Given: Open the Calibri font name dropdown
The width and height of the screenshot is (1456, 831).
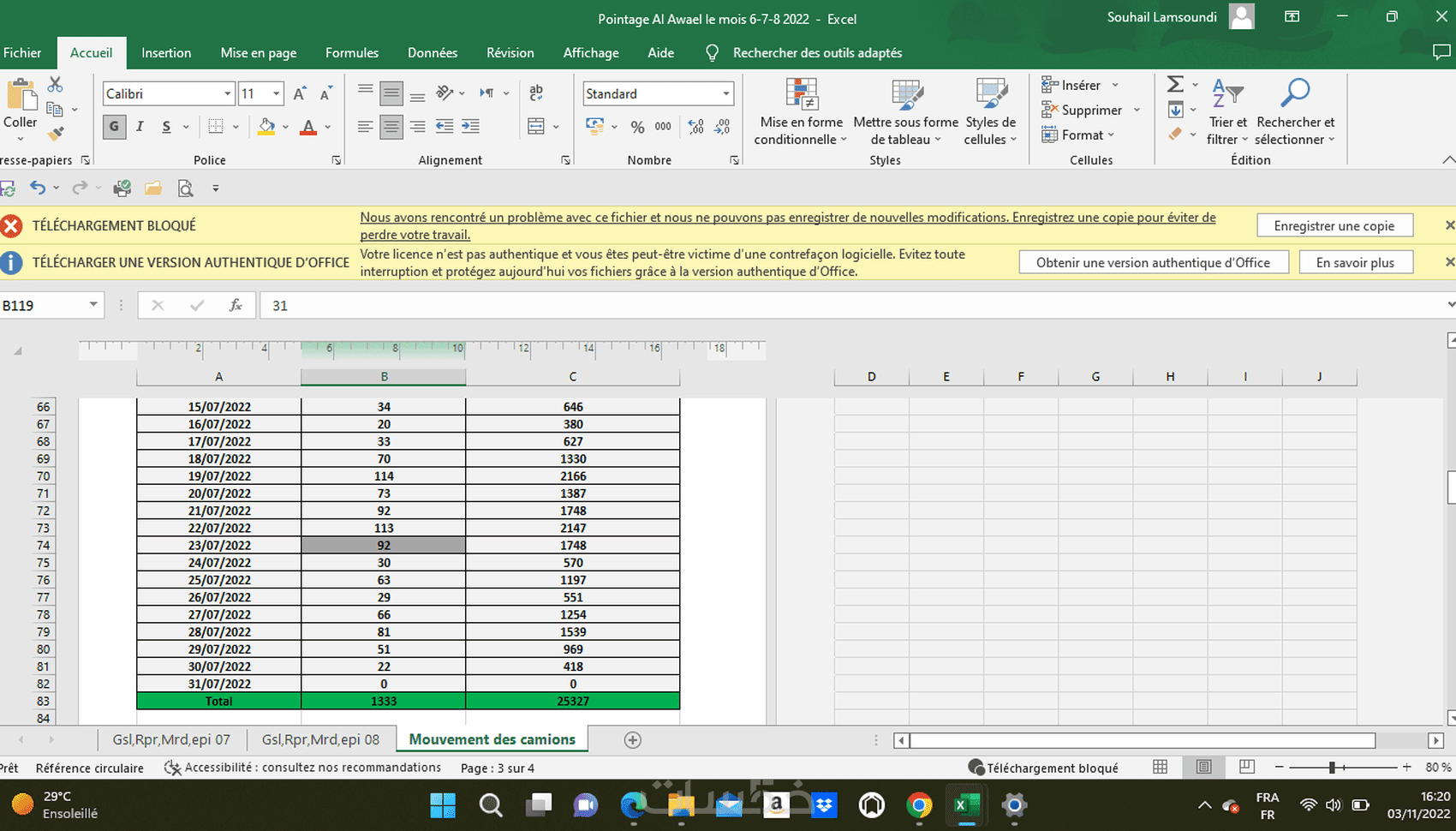Looking at the screenshot, I should click(x=228, y=93).
